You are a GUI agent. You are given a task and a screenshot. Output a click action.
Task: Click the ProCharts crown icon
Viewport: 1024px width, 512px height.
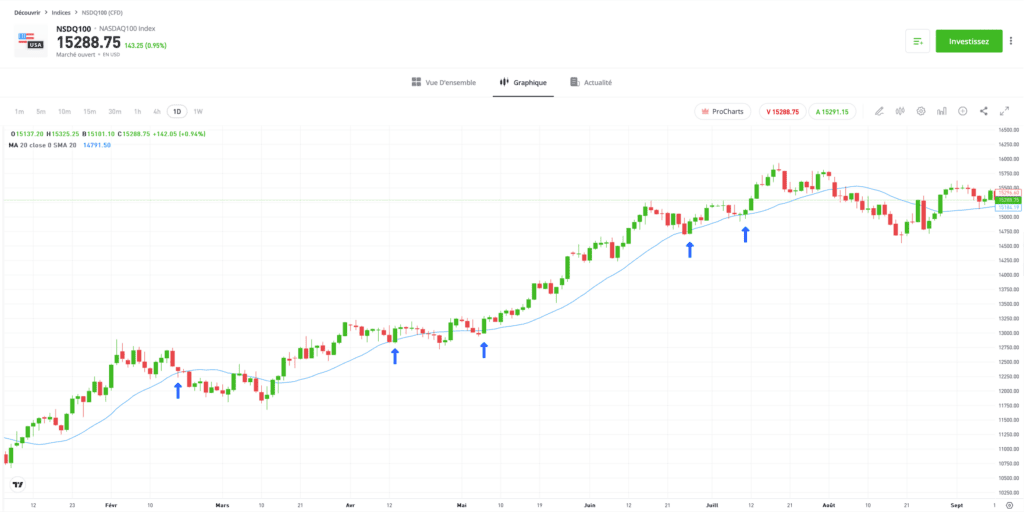point(705,112)
